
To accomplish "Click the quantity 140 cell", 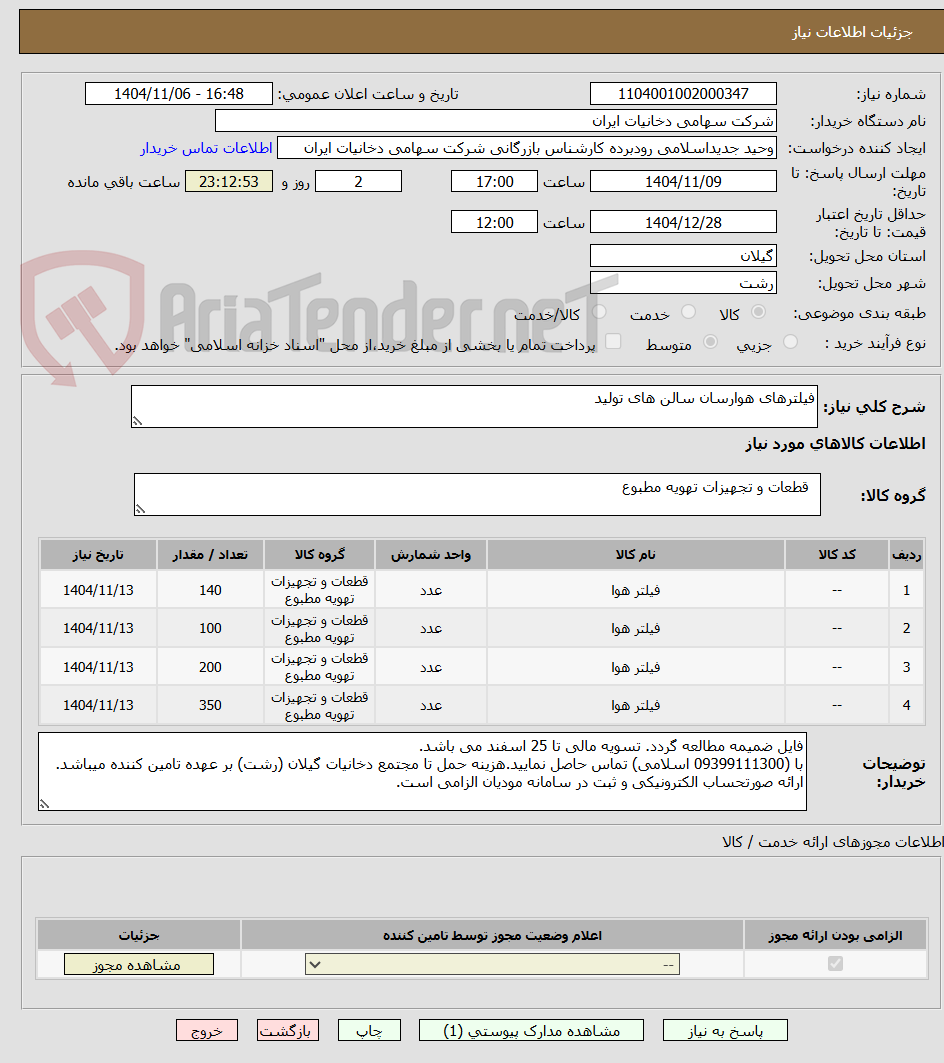I will [210, 590].
